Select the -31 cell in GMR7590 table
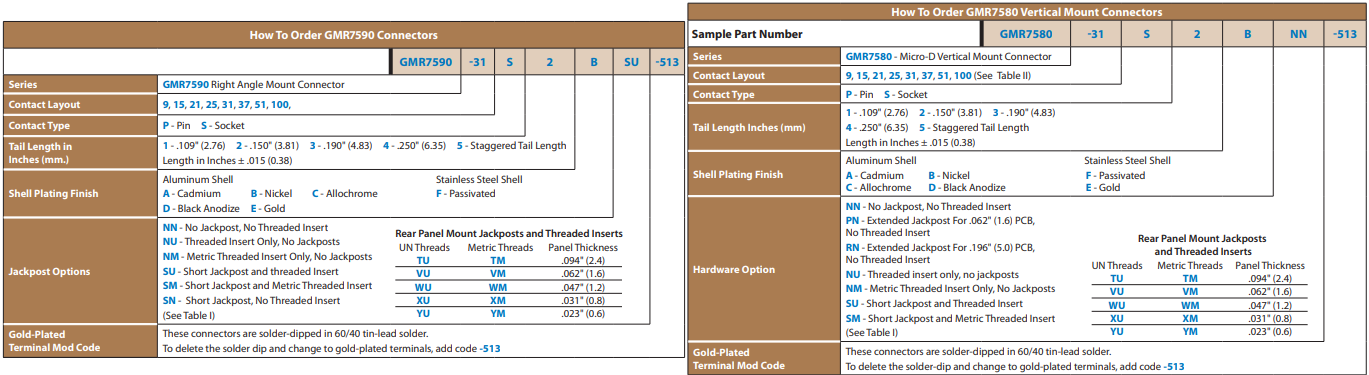 pos(478,61)
